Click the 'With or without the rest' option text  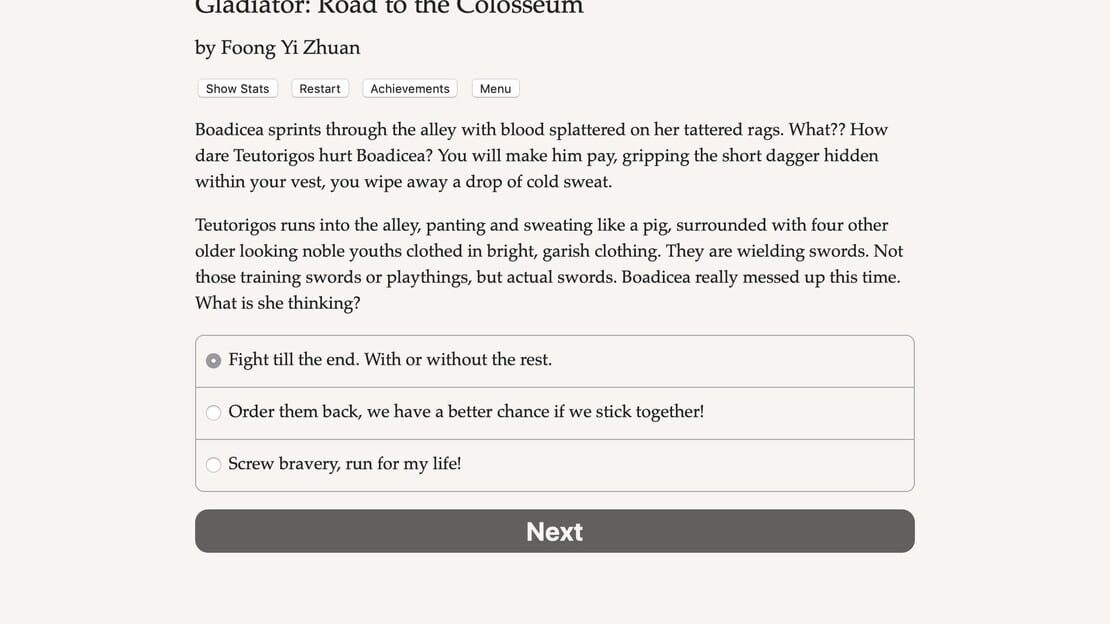[458, 360]
